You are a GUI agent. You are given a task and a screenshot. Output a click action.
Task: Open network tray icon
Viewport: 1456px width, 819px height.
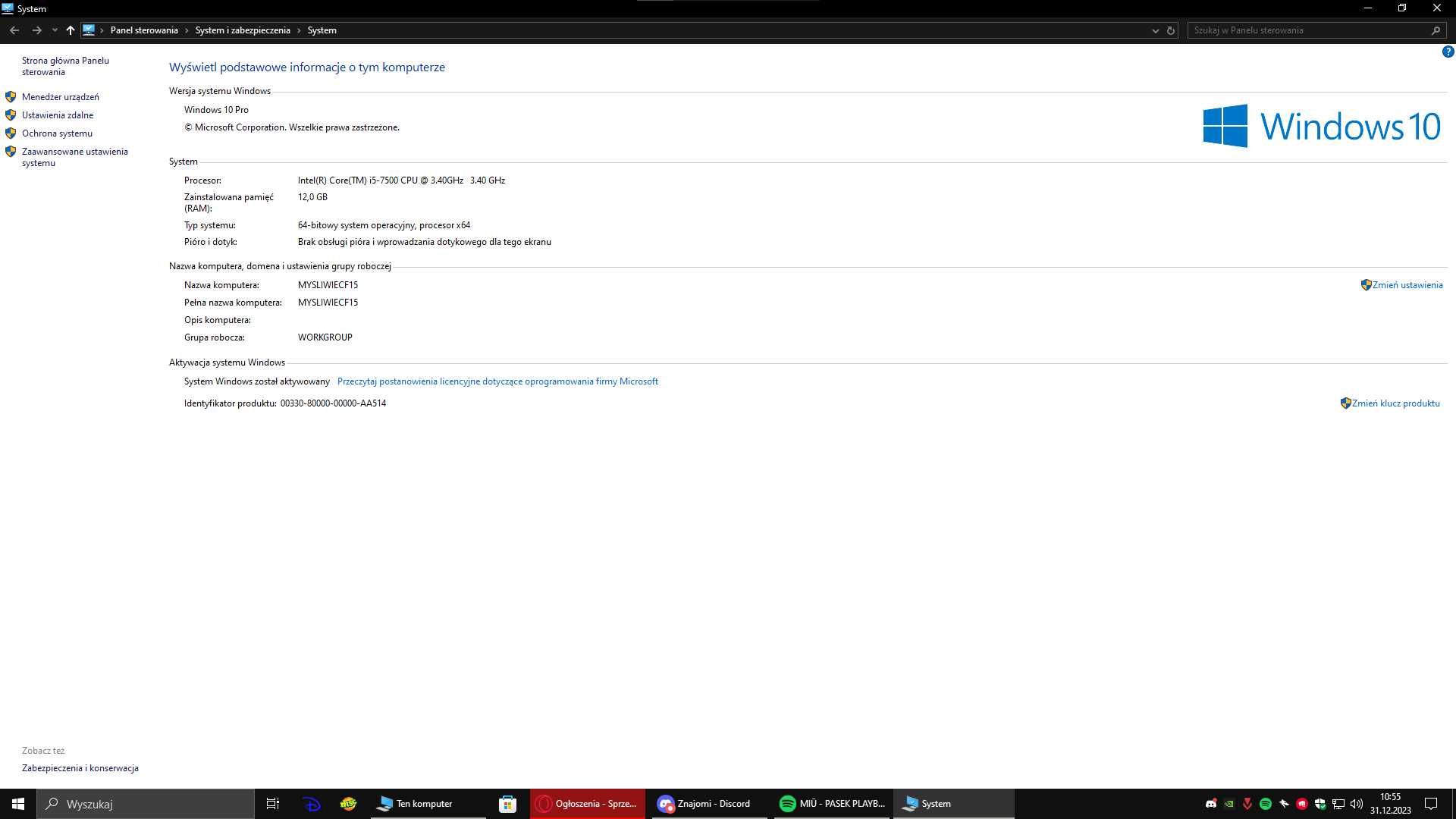point(1338,804)
